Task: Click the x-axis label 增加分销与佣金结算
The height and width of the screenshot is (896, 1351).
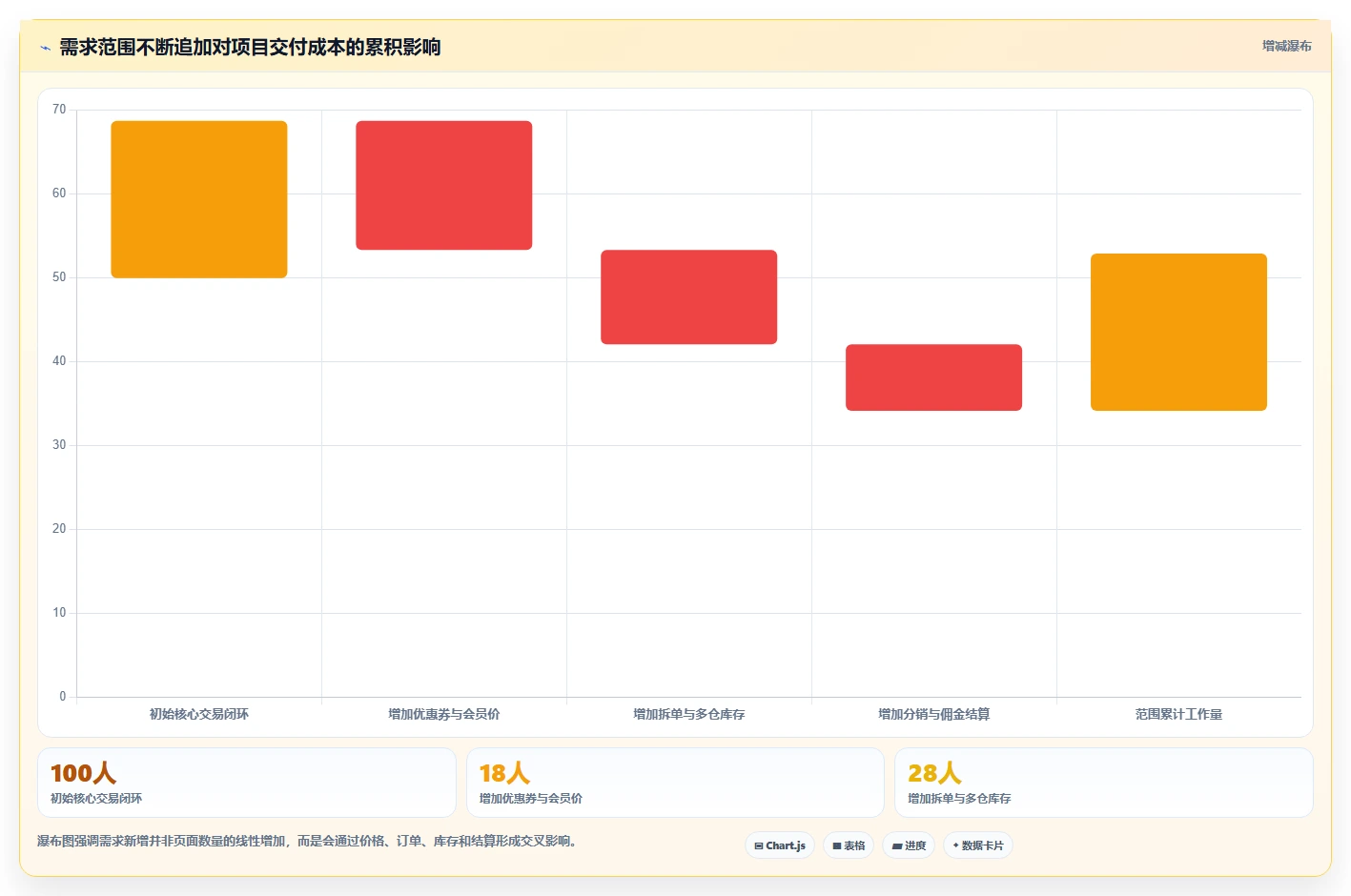Action: [934, 714]
